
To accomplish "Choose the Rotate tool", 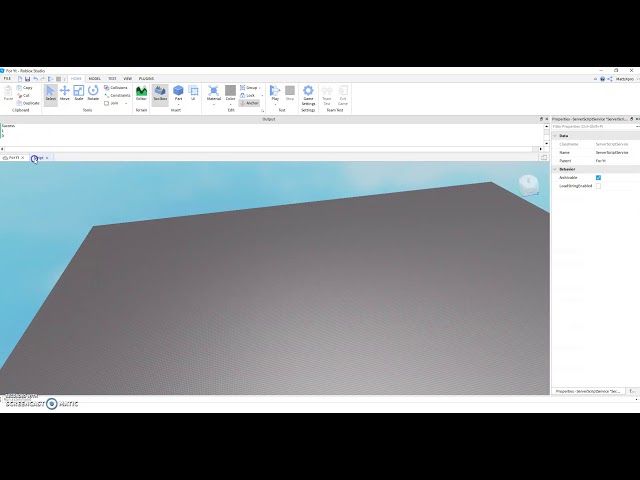I will coord(93,93).
